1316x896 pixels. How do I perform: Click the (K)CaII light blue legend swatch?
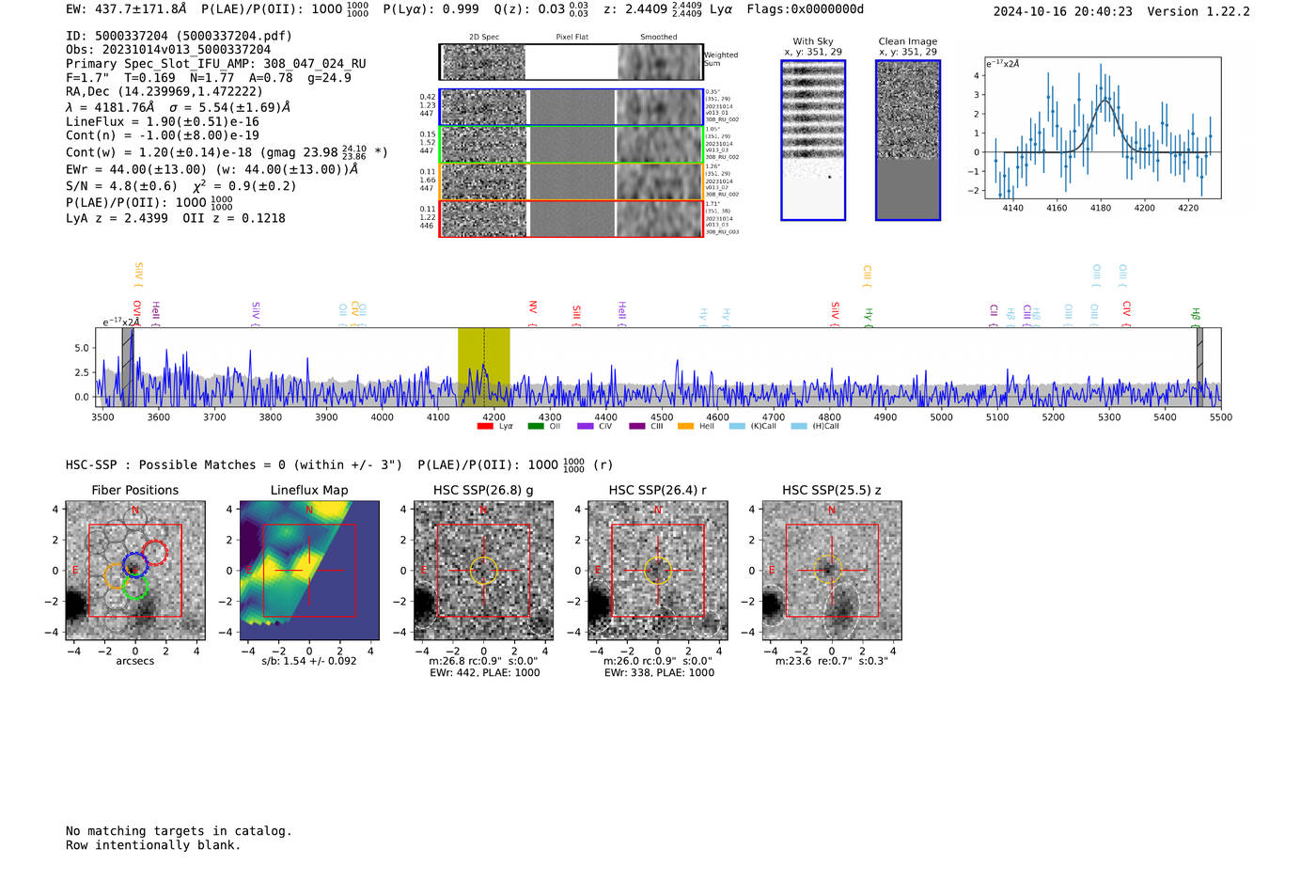pyautogui.click(x=737, y=427)
